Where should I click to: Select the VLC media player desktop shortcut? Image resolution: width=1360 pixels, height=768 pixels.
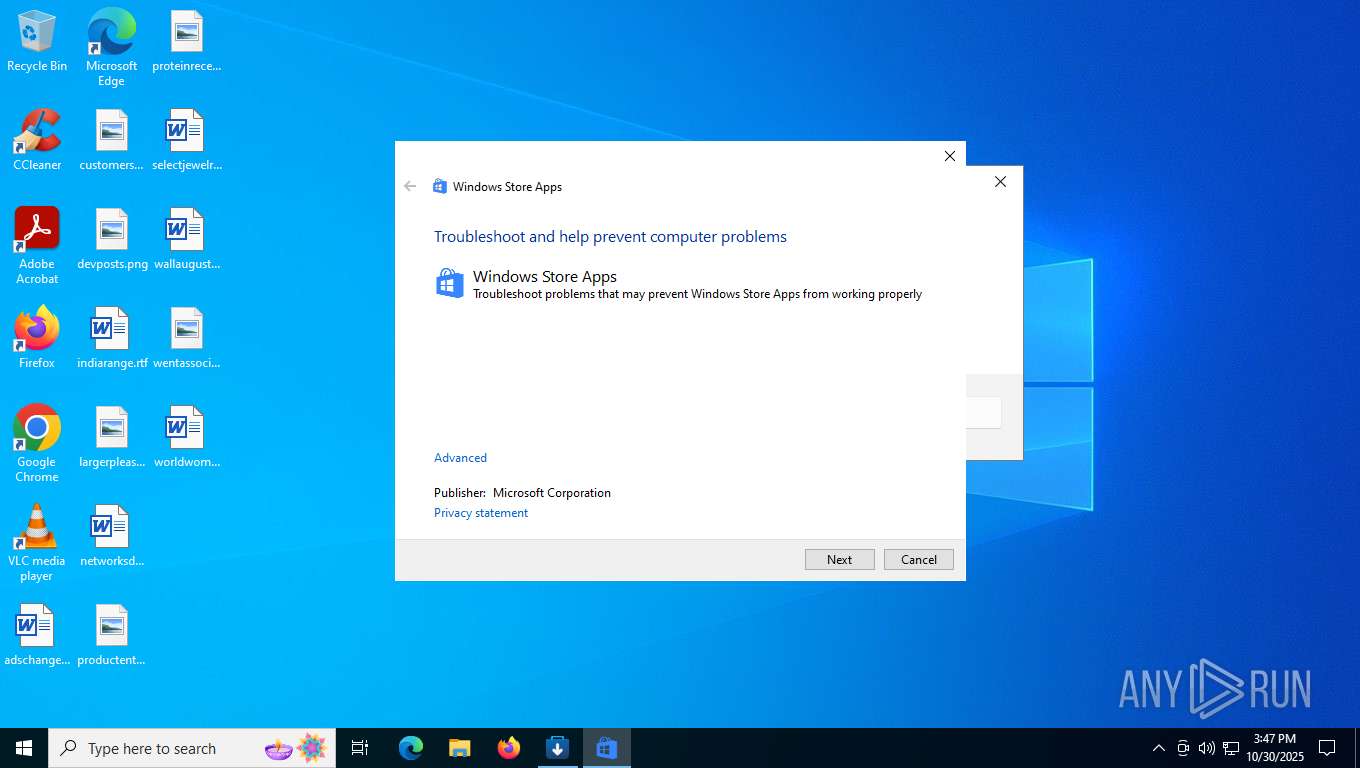[x=37, y=543]
